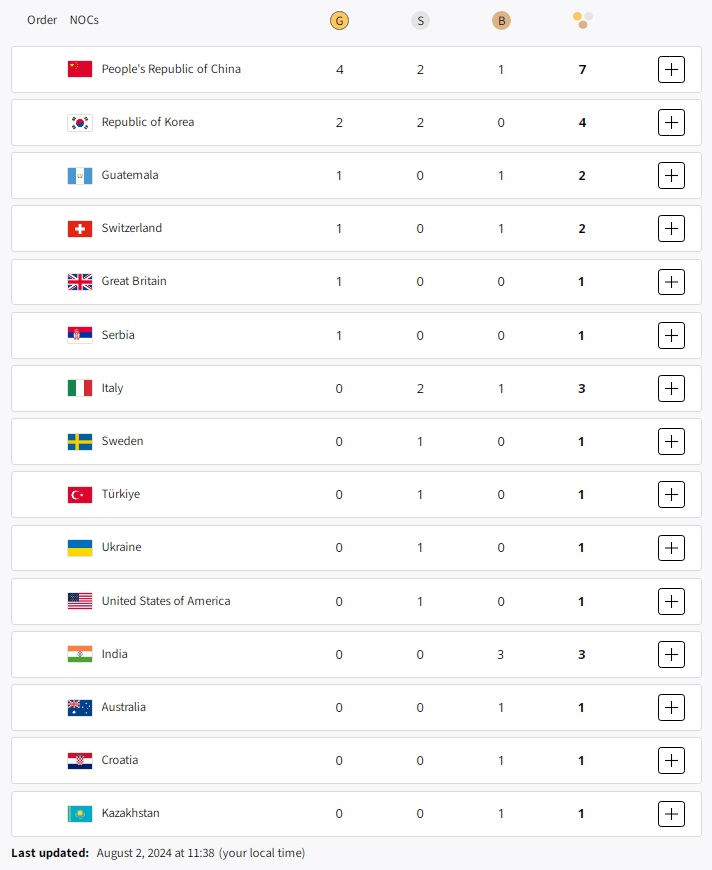Click the Guatemala flag icon

point(80,176)
